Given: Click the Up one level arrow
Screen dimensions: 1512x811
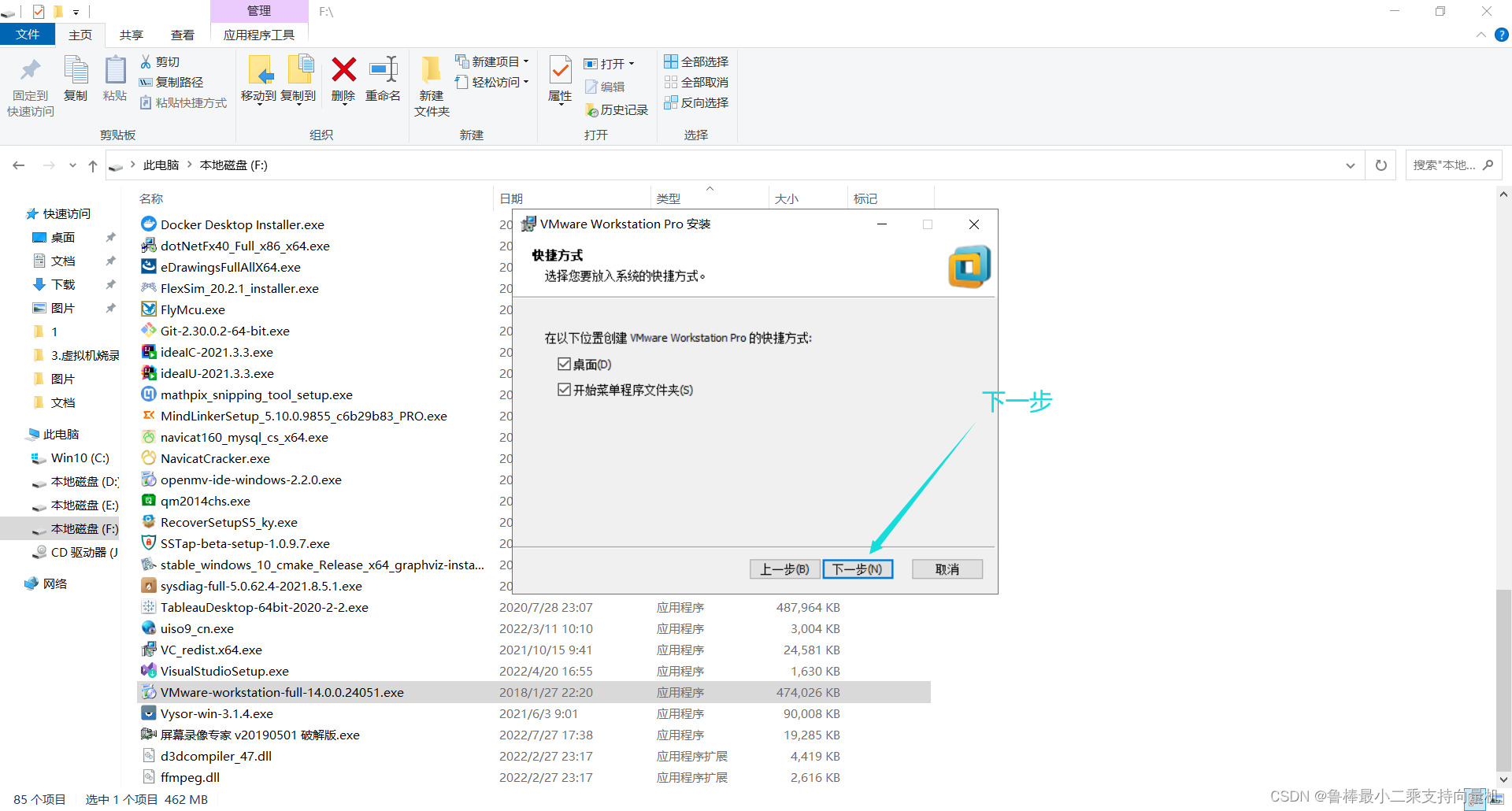Looking at the screenshot, I should pyautogui.click(x=93, y=165).
